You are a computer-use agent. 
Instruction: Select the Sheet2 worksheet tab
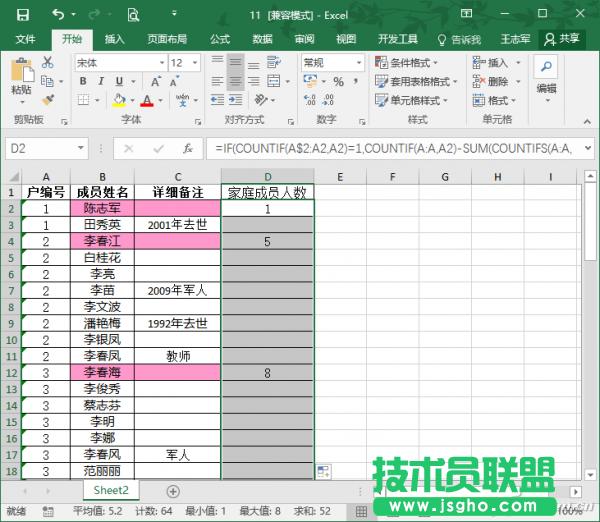tap(111, 490)
